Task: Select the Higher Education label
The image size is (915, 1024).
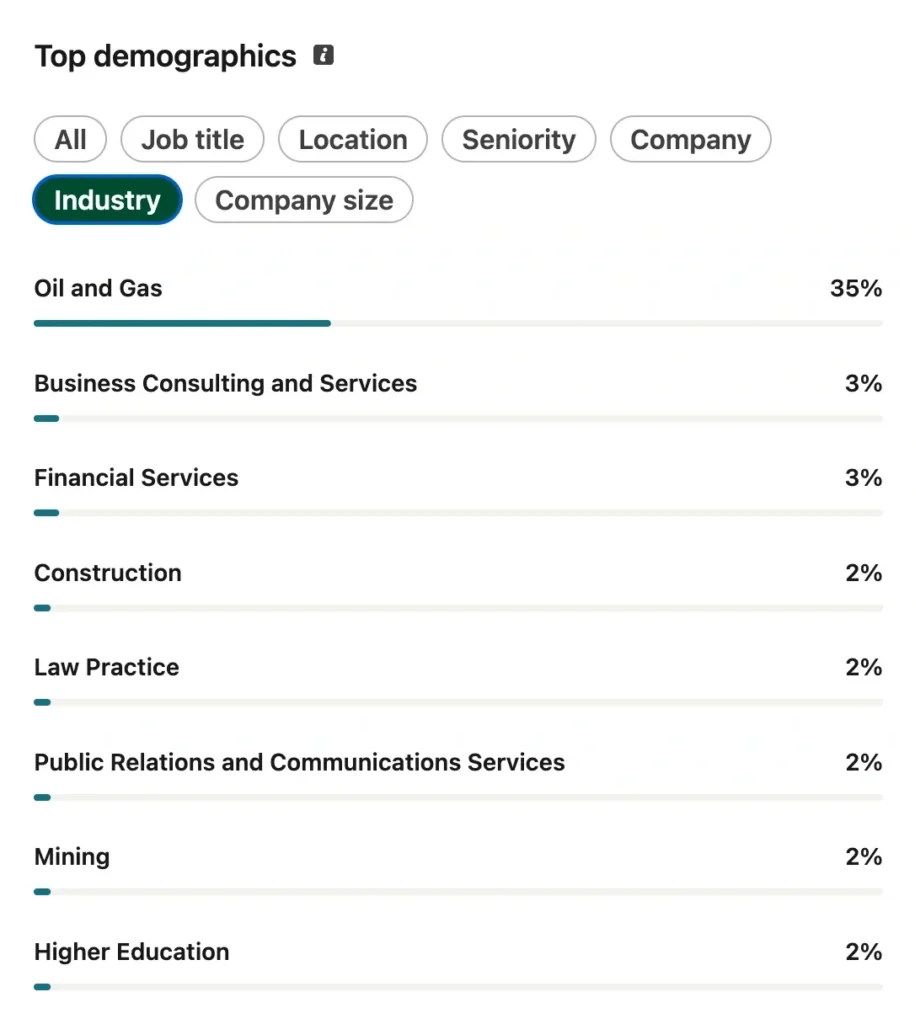Action: coord(131,952)
